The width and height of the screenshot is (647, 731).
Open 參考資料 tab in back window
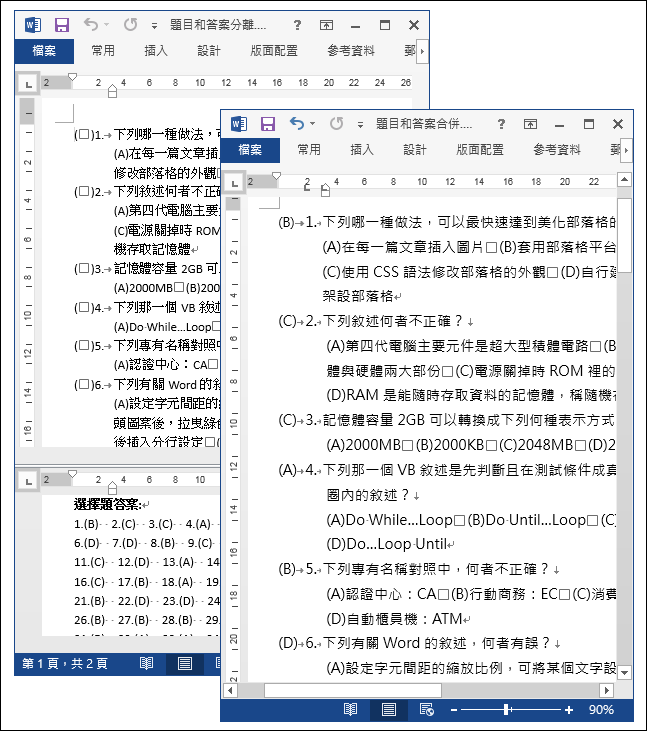coord(351,50)
